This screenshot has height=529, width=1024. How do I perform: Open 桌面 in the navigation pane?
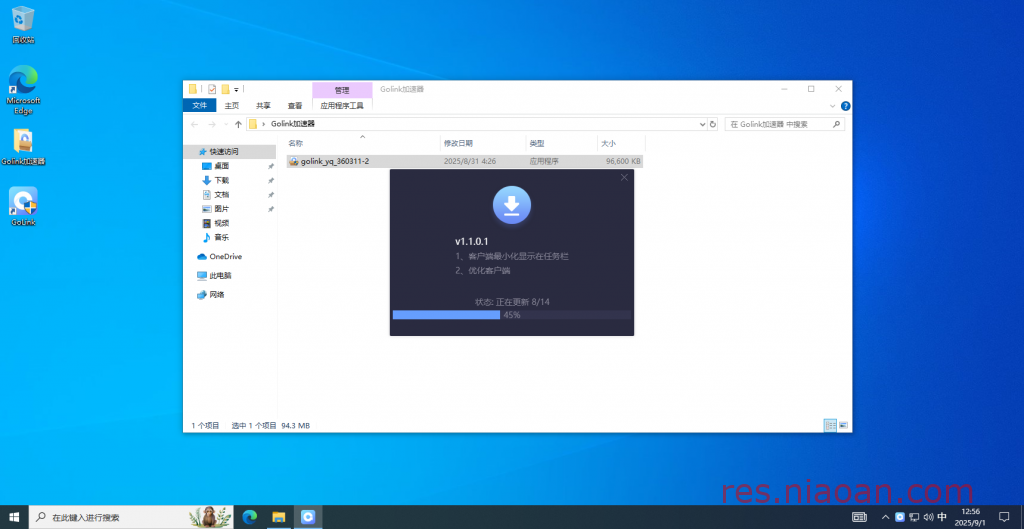pos(221,166)
